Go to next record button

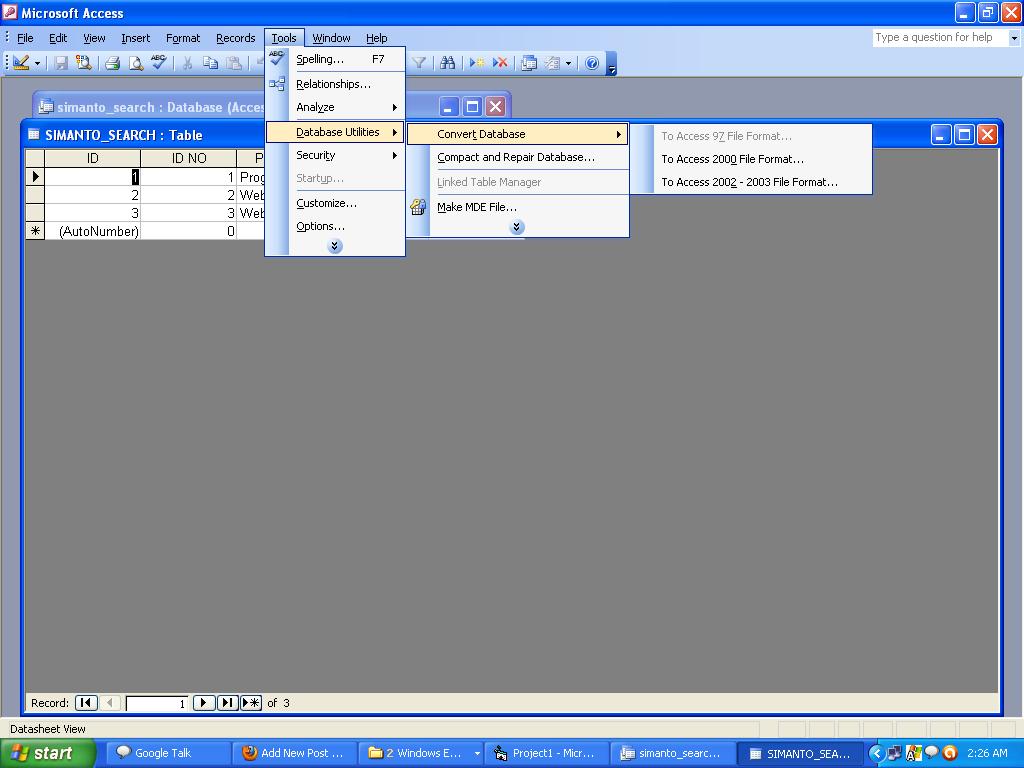pyautogui.click(x=204, y=703)
